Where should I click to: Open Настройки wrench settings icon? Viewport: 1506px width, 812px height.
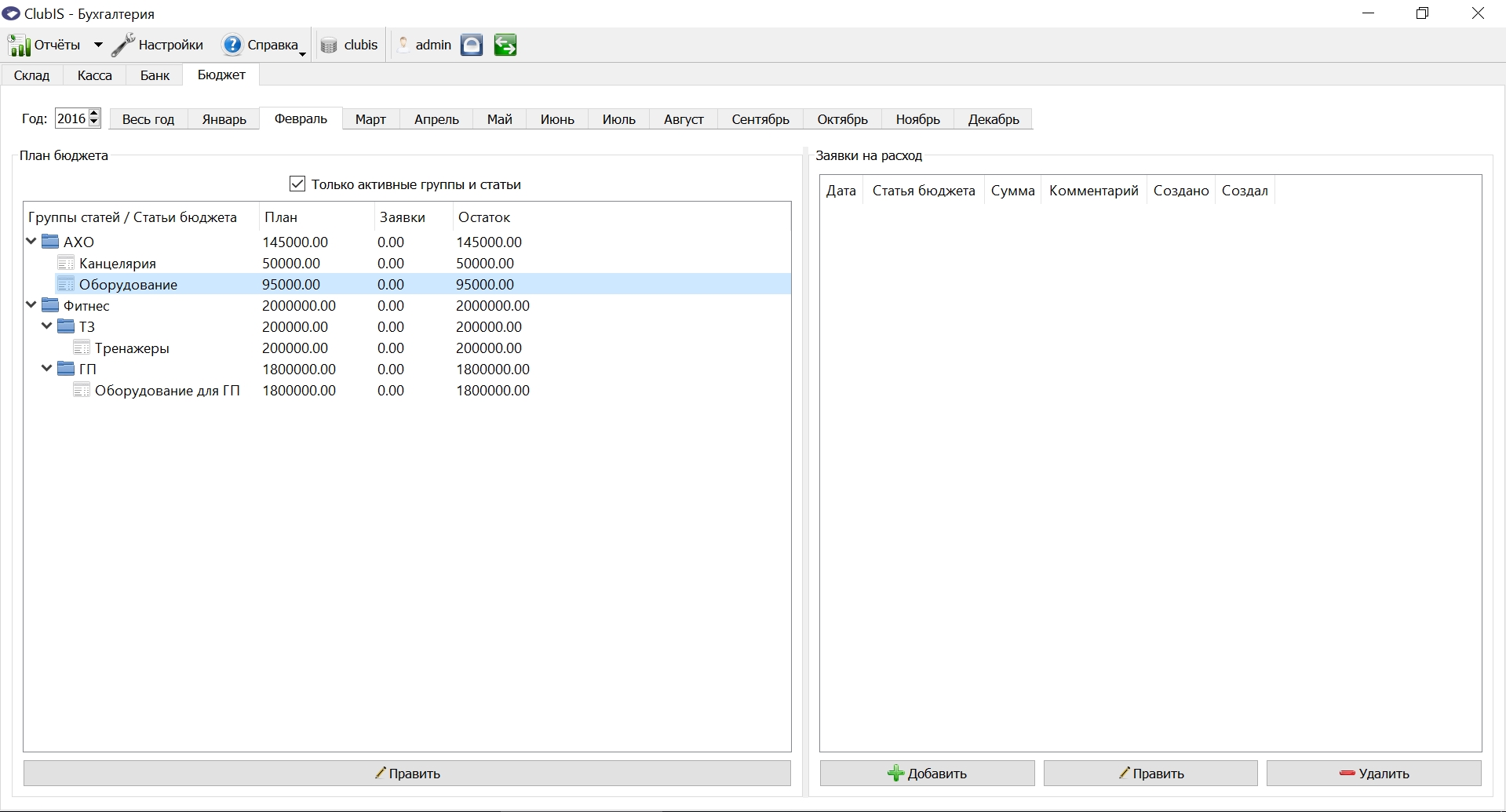(123, 46)
